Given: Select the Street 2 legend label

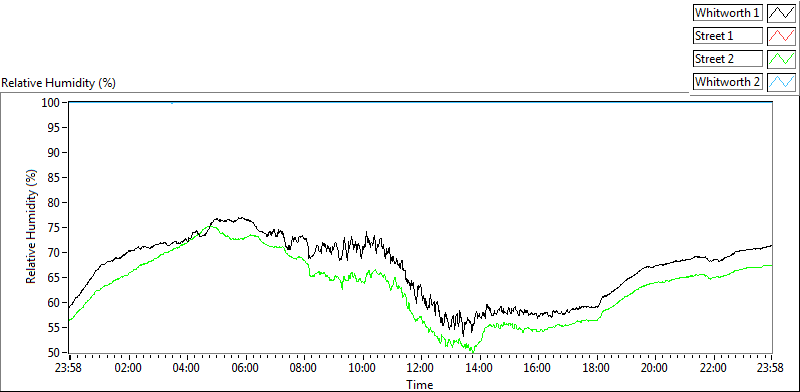Looking at the screenshot, I should (728, 59).
